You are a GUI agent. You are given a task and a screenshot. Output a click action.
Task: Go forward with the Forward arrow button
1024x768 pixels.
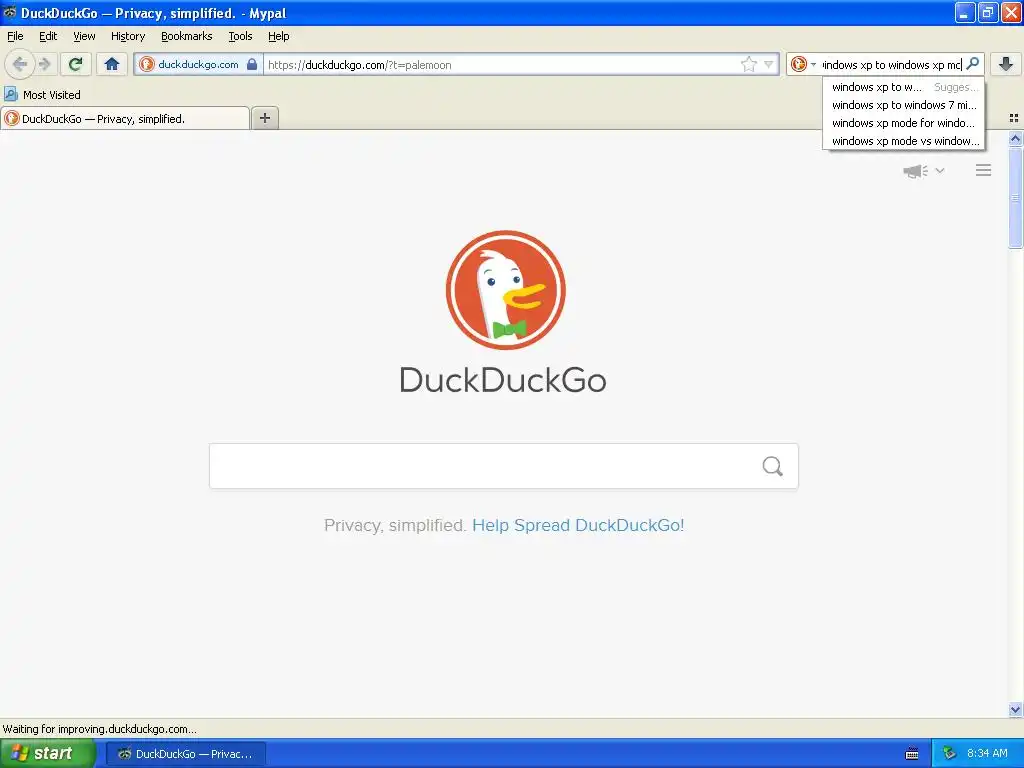[x=44, y=64]
